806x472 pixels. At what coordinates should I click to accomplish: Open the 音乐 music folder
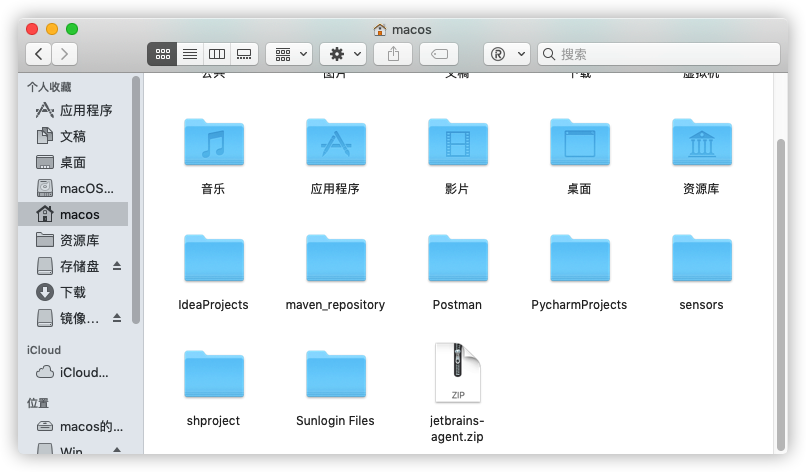pos(213,142)
